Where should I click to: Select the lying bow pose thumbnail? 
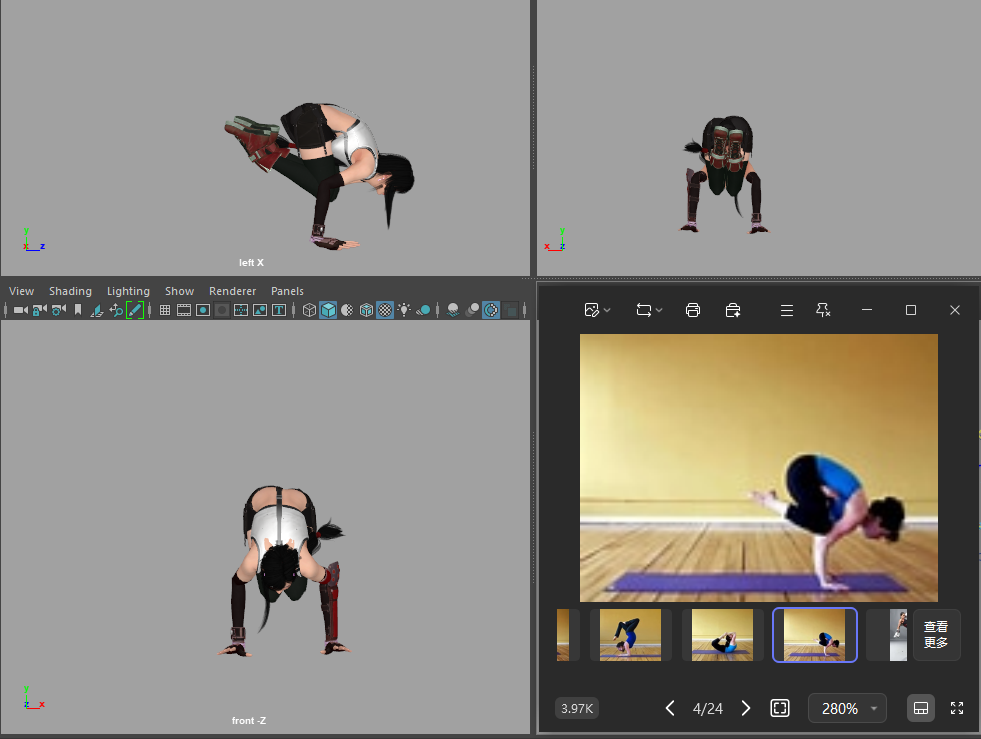722,635
